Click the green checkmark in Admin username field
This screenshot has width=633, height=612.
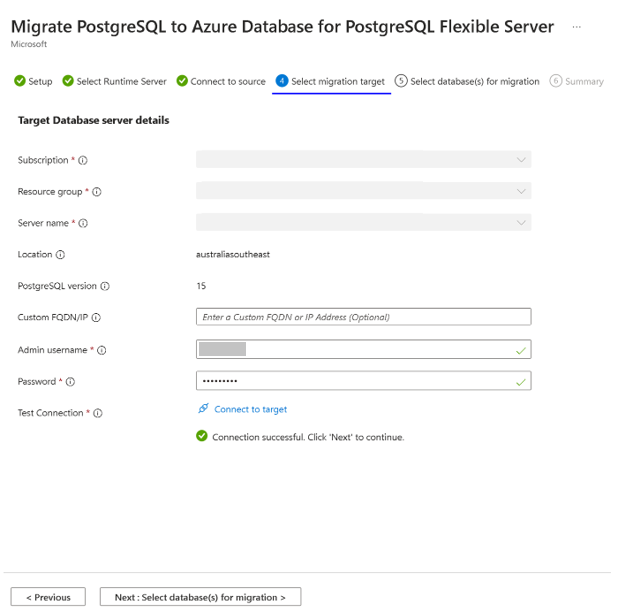pyautogui.click(x=521, y=351)
